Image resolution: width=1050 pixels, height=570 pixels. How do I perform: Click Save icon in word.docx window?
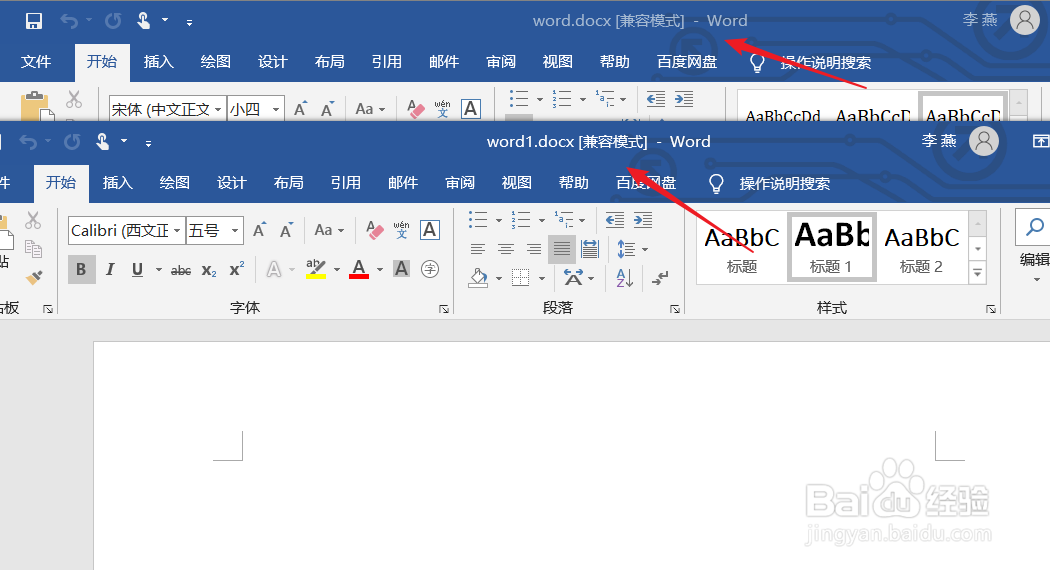point(33,21)
